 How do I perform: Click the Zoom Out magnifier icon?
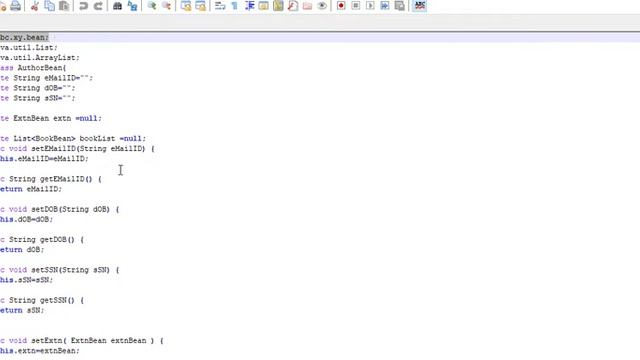[x=167, y=6]
